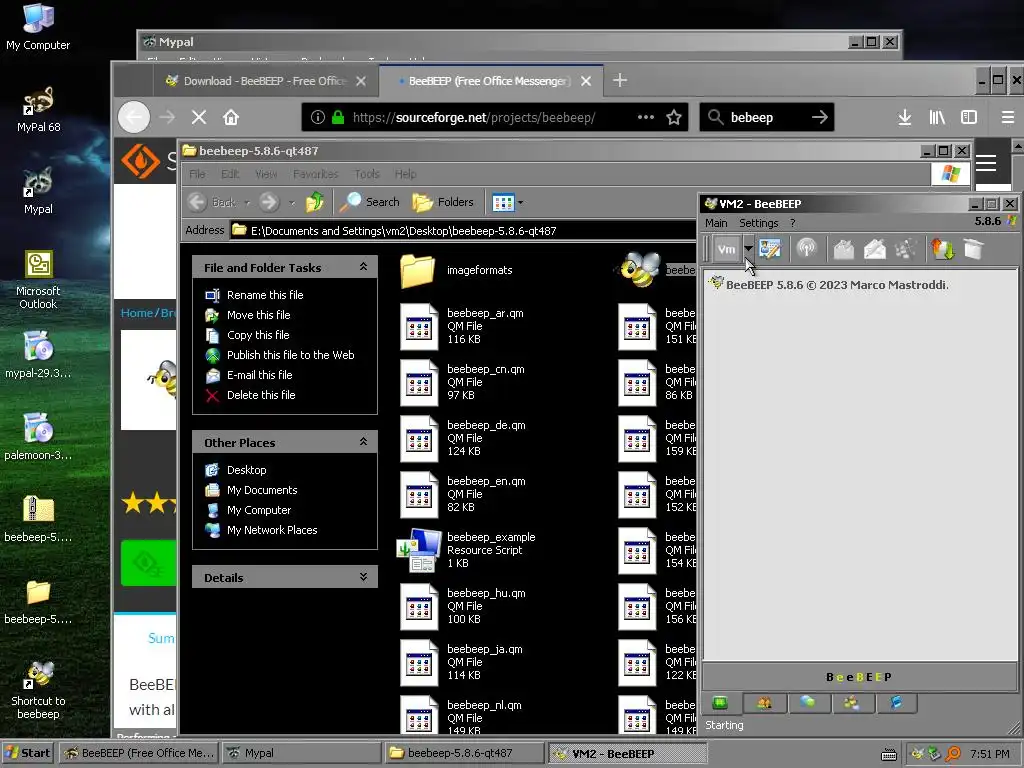1024x768 pixels.
Task: Open My Network Places link
Action: pyautogui.click(x=272, y=530)
